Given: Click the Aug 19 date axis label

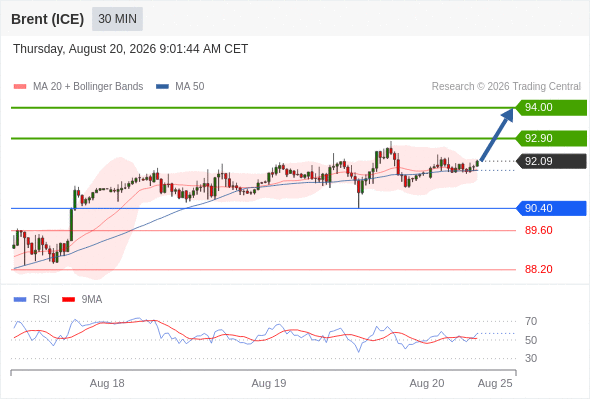Looking at the screenshot, I should (x=269, y=383).
